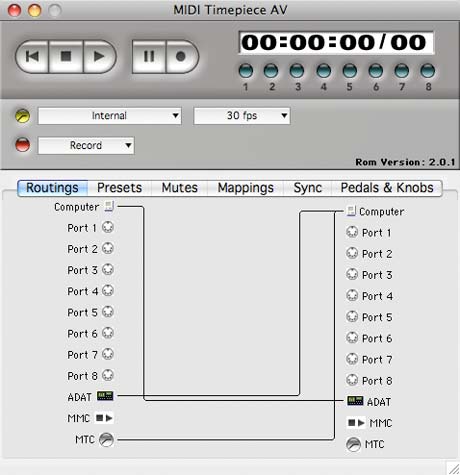Open the Internal sync source dropdown
The height and width of the screenshot is (475, 460).
110,116
